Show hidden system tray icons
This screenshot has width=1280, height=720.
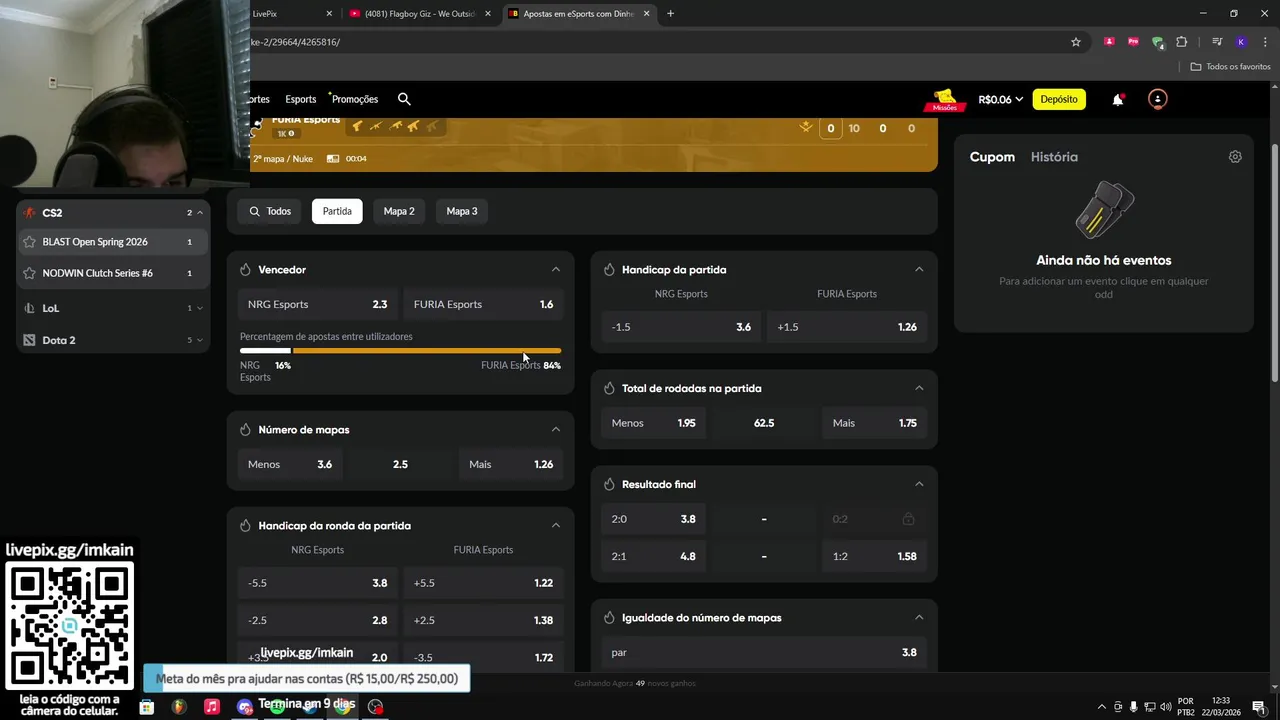[1102, 707]
